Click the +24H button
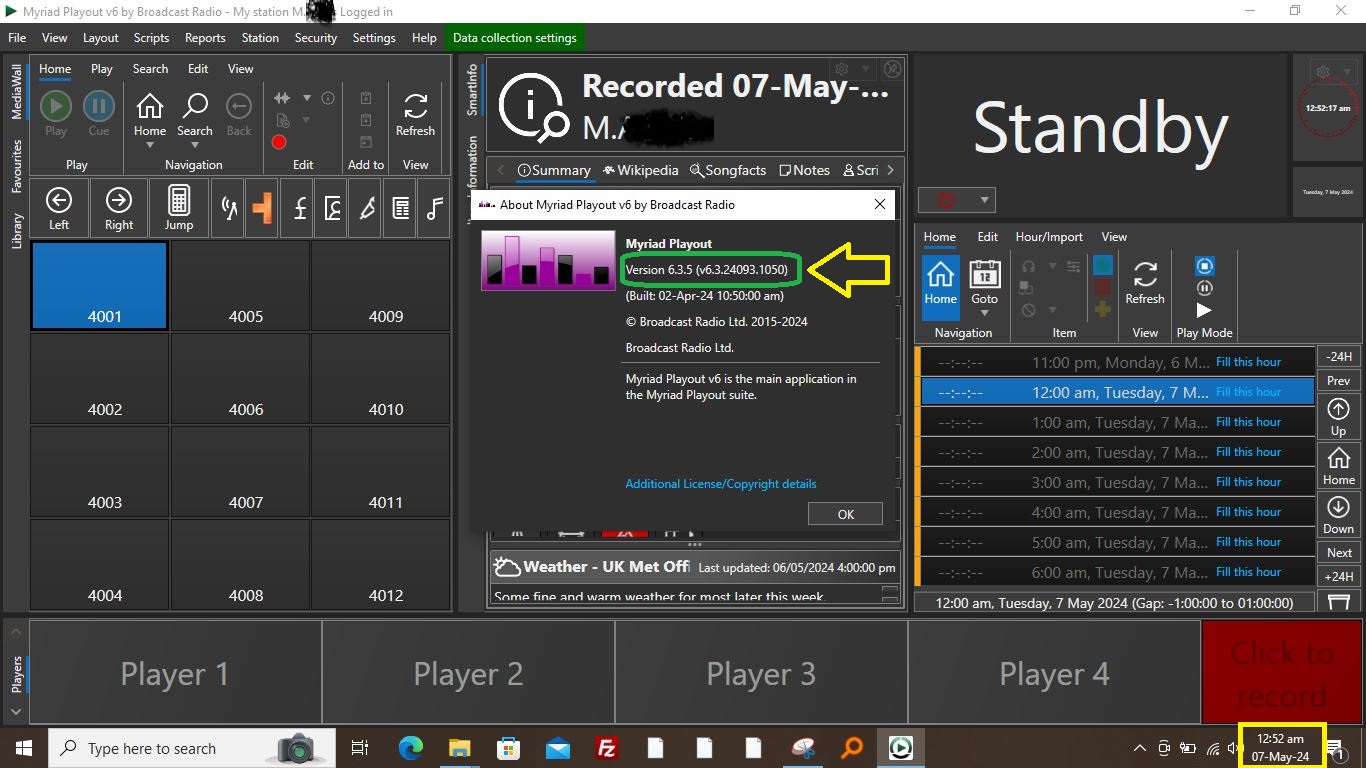The width and height of the screenshot is (1366, 768). [1339, 576]
